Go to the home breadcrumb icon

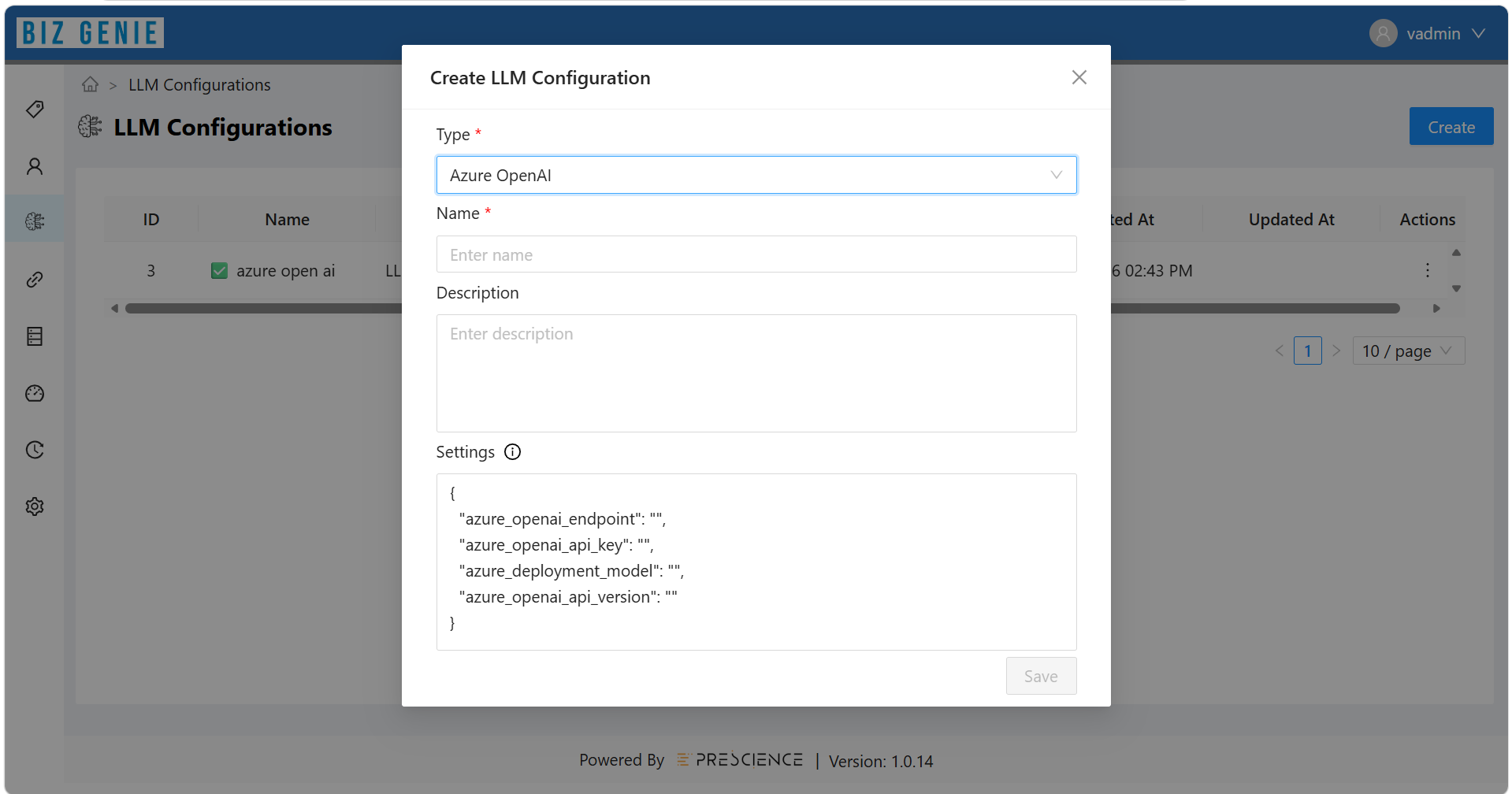point(91,84)
